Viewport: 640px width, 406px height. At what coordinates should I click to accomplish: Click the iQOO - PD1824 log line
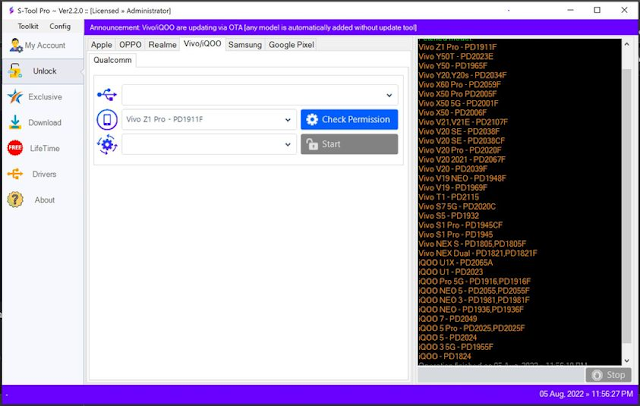pyautogui.click(x=445, y=356)
